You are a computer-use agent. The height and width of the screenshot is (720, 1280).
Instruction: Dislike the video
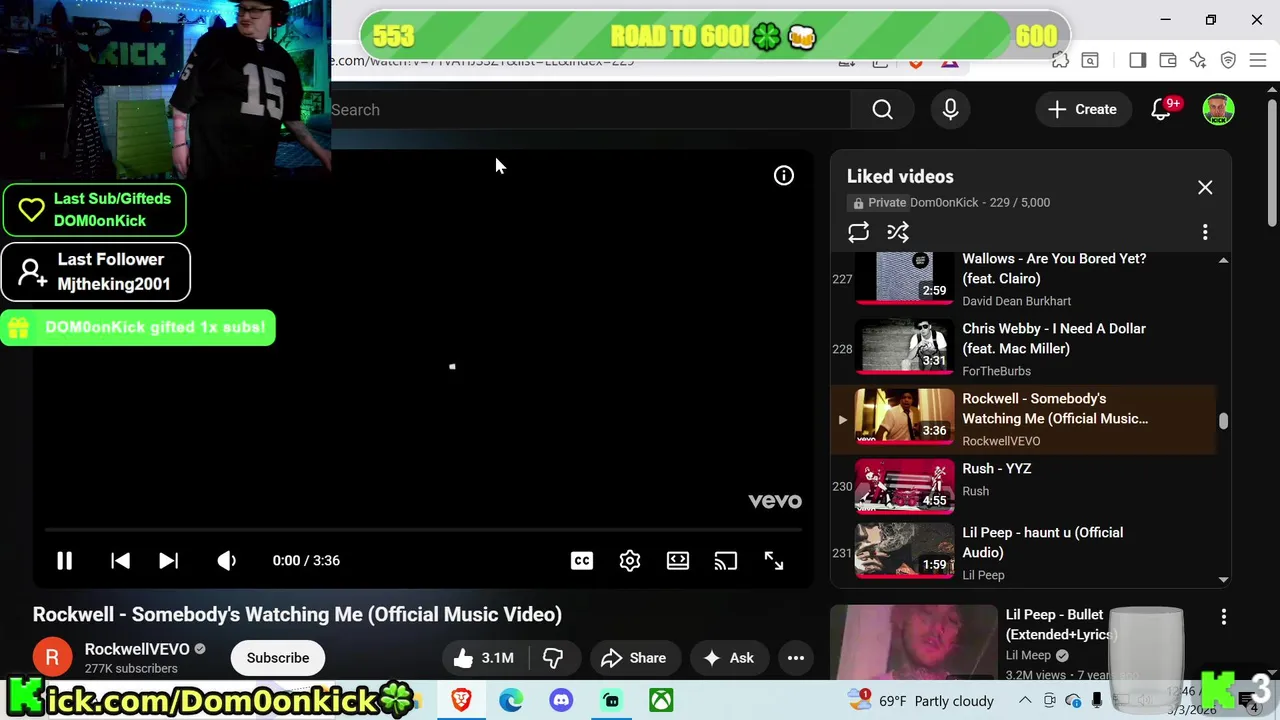553,658
